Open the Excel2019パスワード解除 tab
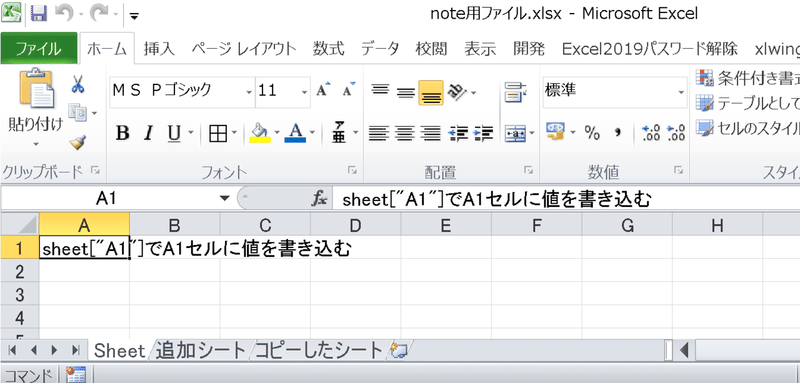Viewport: 800px width, 383px height. coord(649,49)
